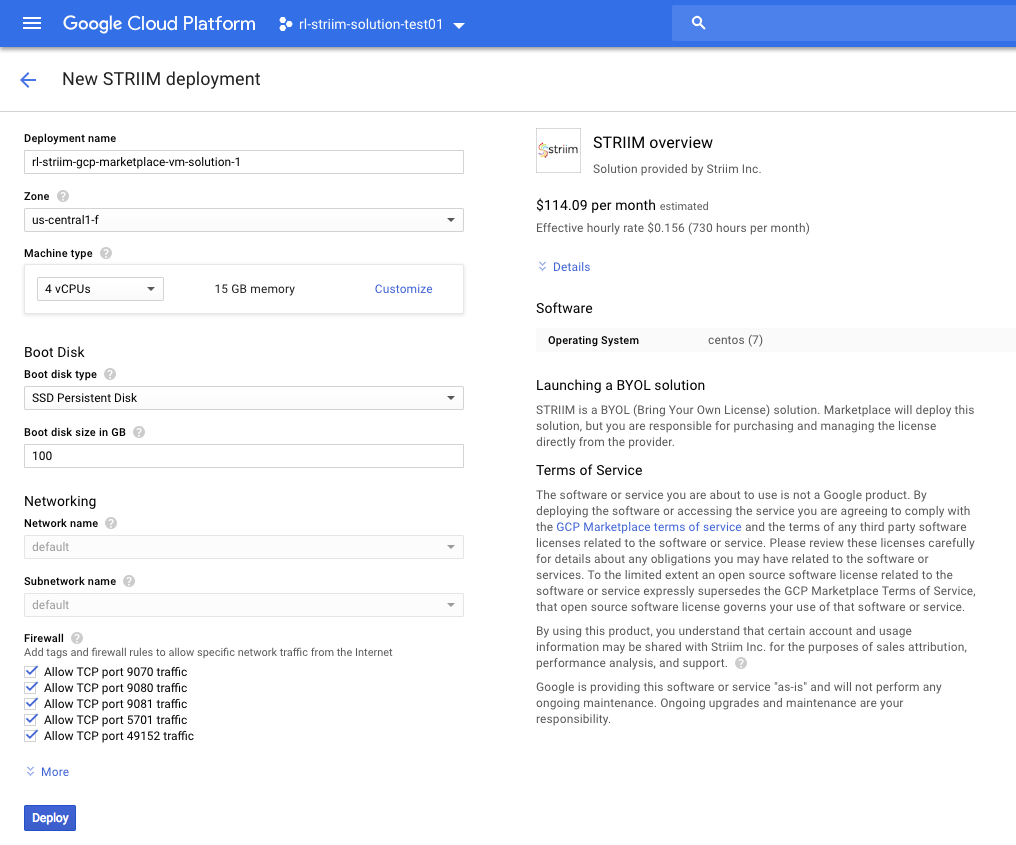Show help for Machine type
This screenshot has width=1016, height=845.
click(x=106, y=253)
